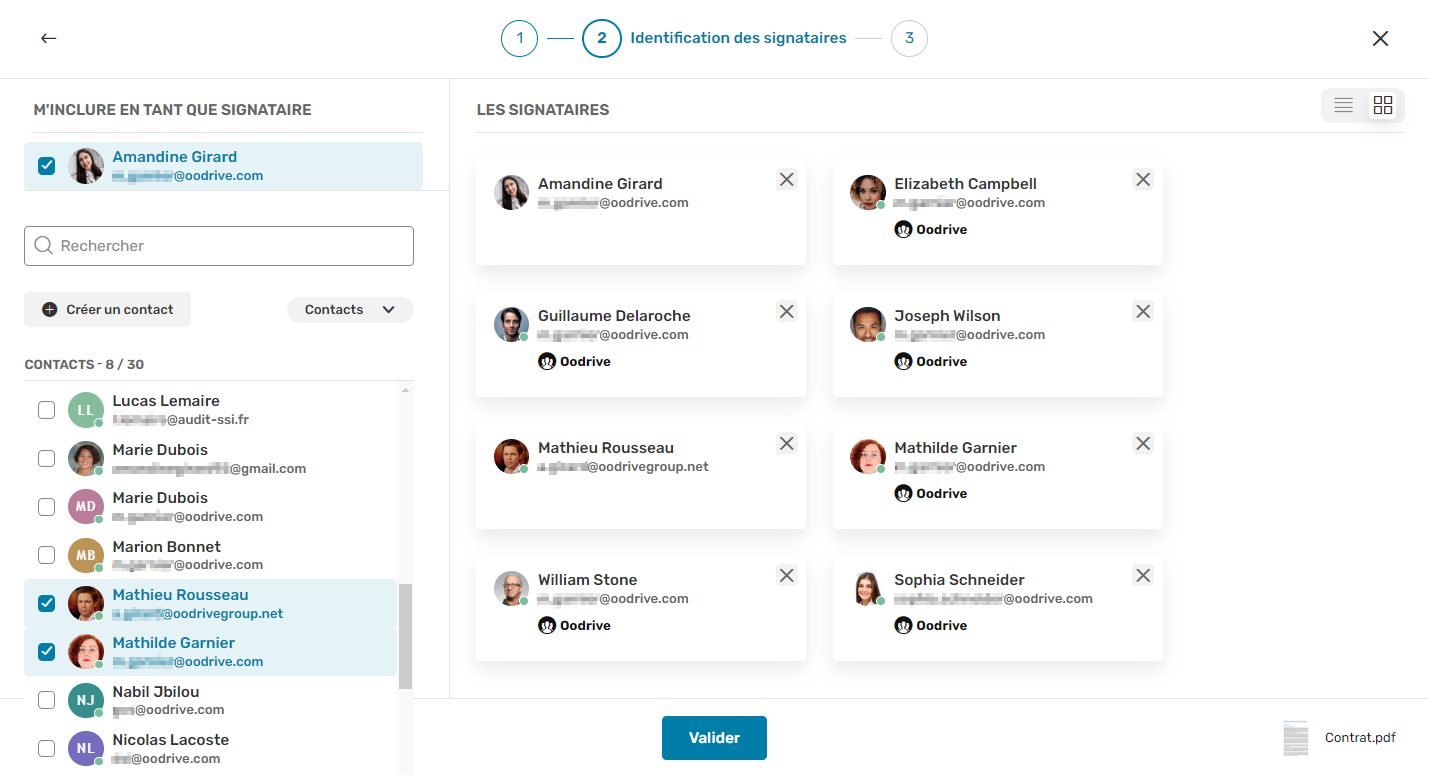Click the Contrat.pdf document thumbnail
Image resolution: width=1429 pixels, height=775 pixels.
pos(1296,738)
